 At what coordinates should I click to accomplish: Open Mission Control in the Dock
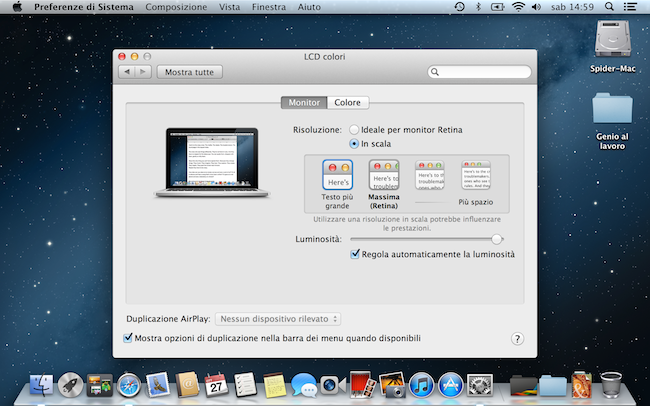(99, 385)
